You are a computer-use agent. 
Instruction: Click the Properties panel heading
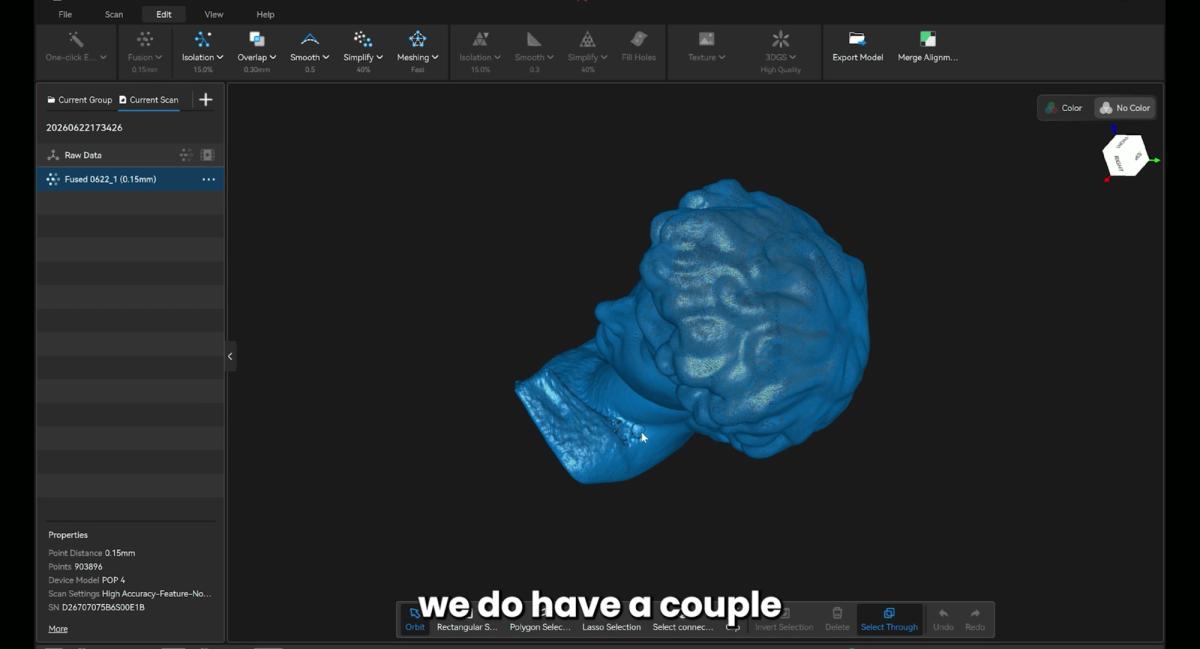68,535
